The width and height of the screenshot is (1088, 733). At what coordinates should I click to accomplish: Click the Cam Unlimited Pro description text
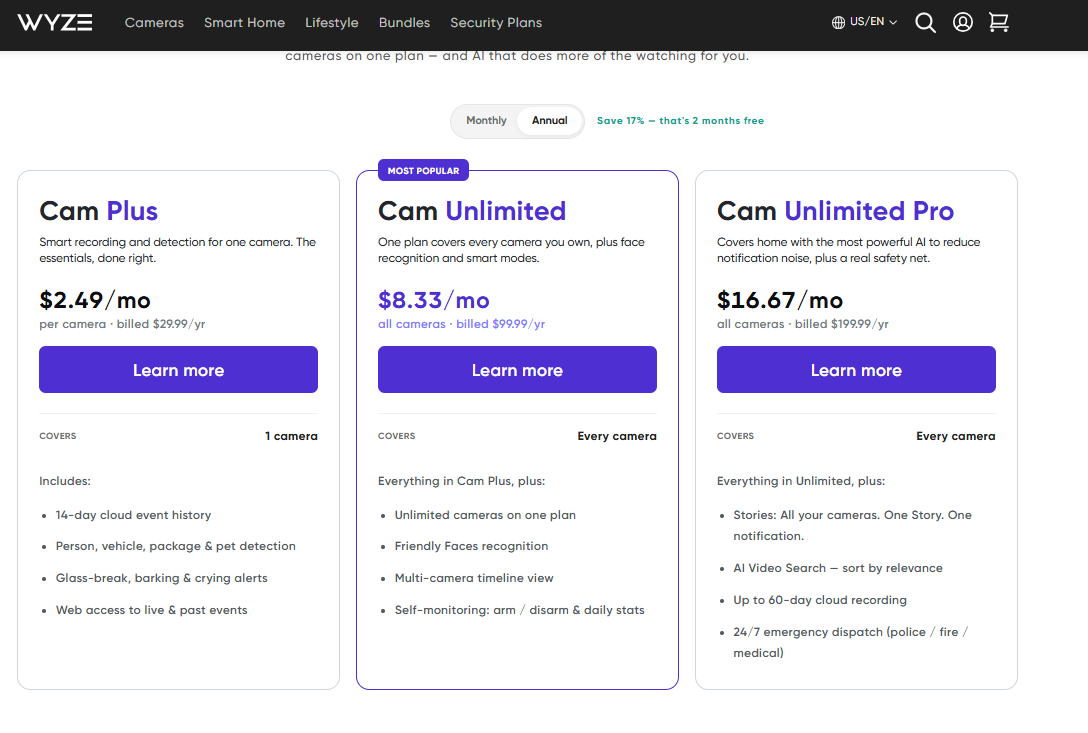(849, 250)
